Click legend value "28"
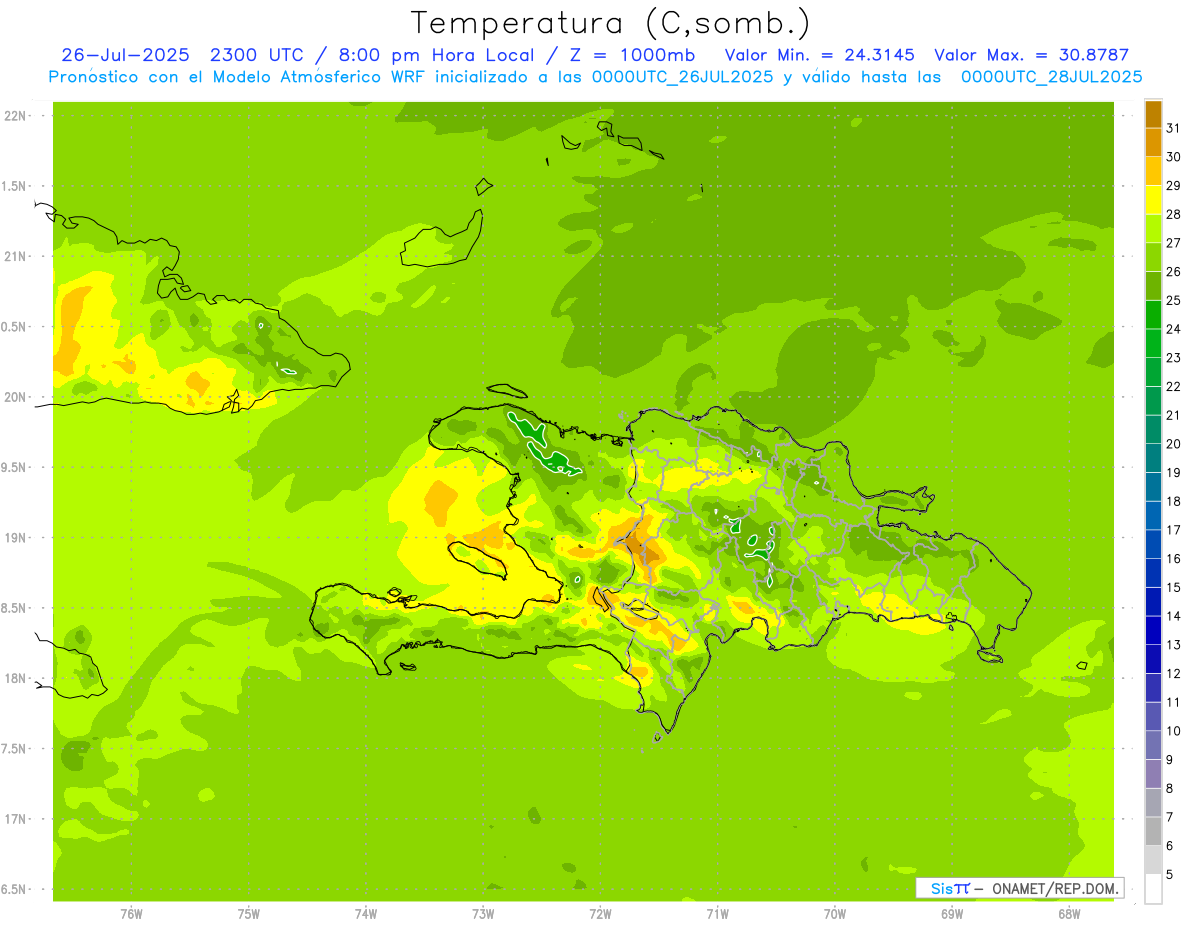The image size is (1200, 927). click(x=1174, y=214)
